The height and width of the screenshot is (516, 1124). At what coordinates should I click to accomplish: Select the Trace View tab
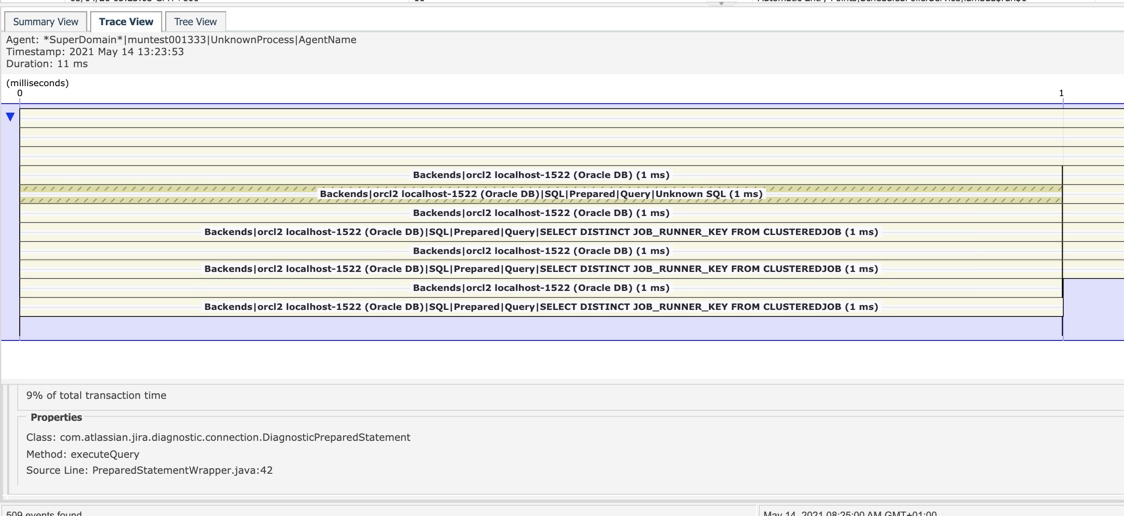pyautogui.click(x=126, y=21)
